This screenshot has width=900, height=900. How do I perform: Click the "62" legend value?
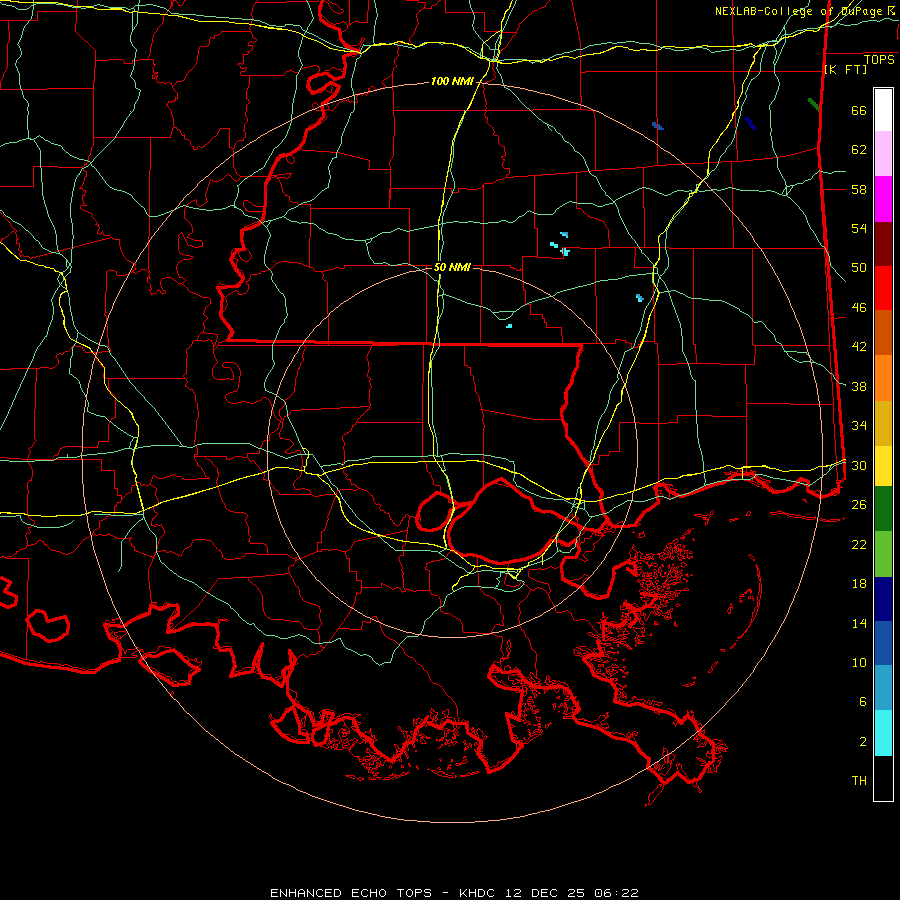859,150
